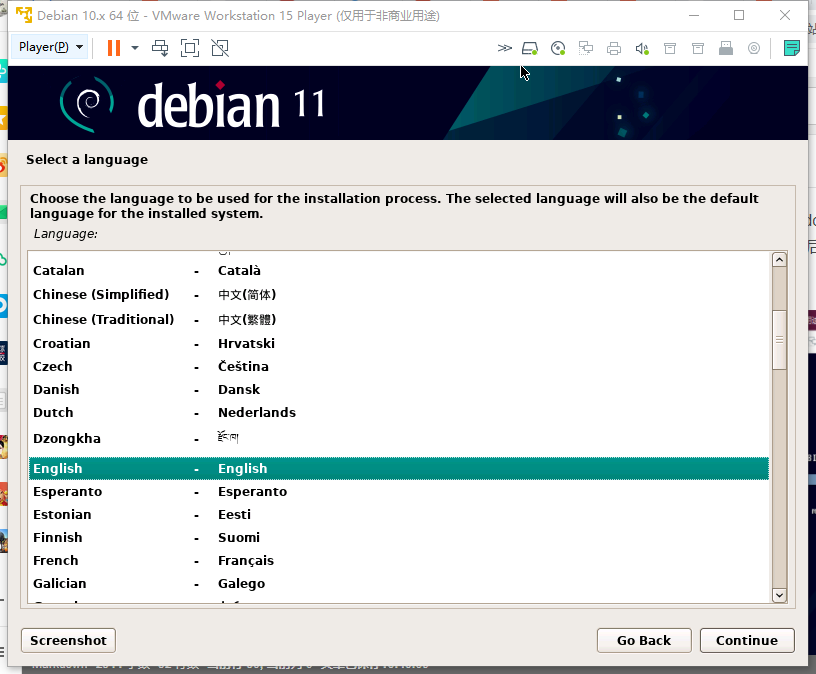Viewport: 816px width, 674px height.
Task: Select Croatian language row
Action: click(399, 344)
